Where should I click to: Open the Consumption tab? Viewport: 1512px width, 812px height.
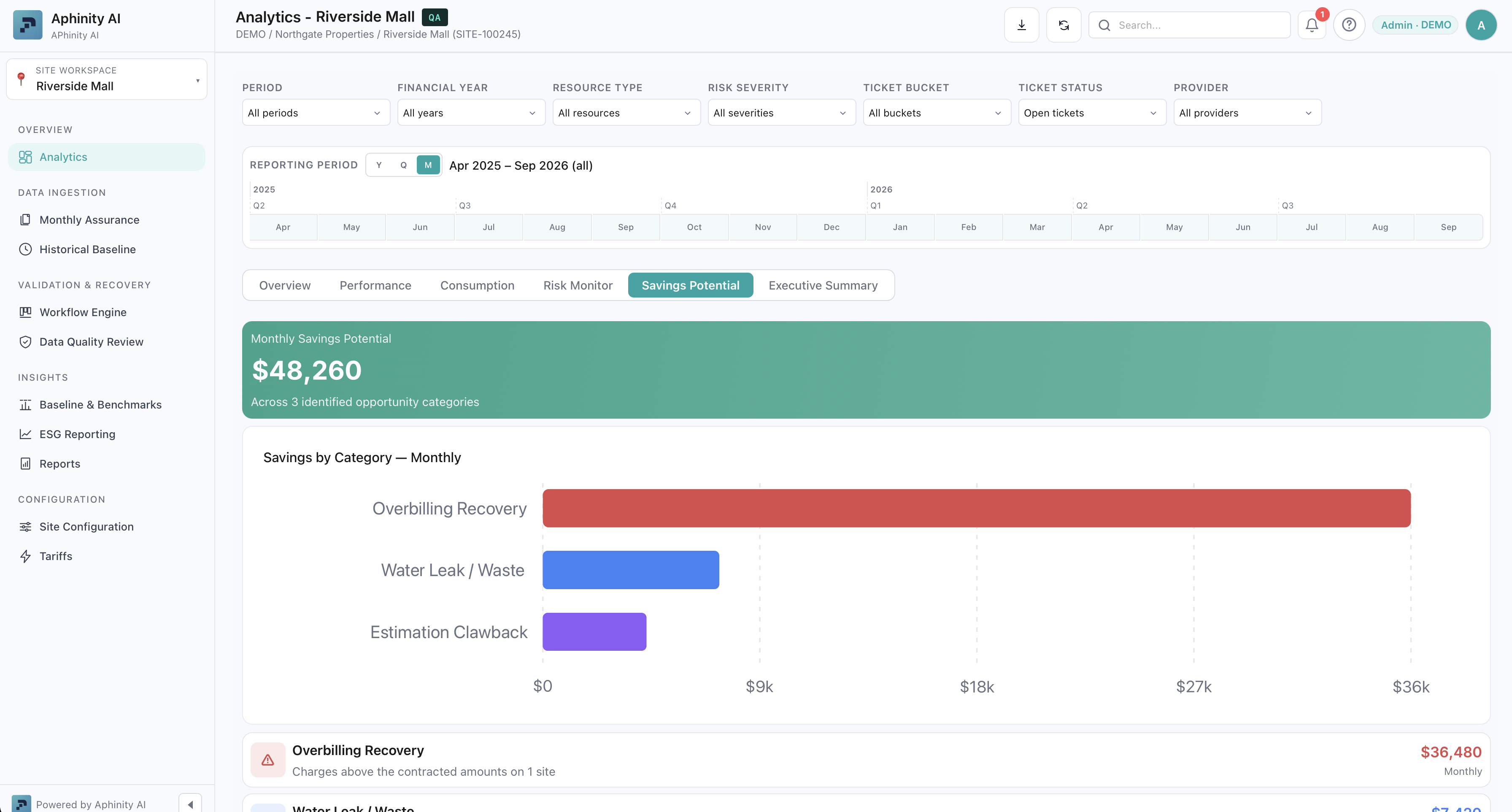pos(477,285)
